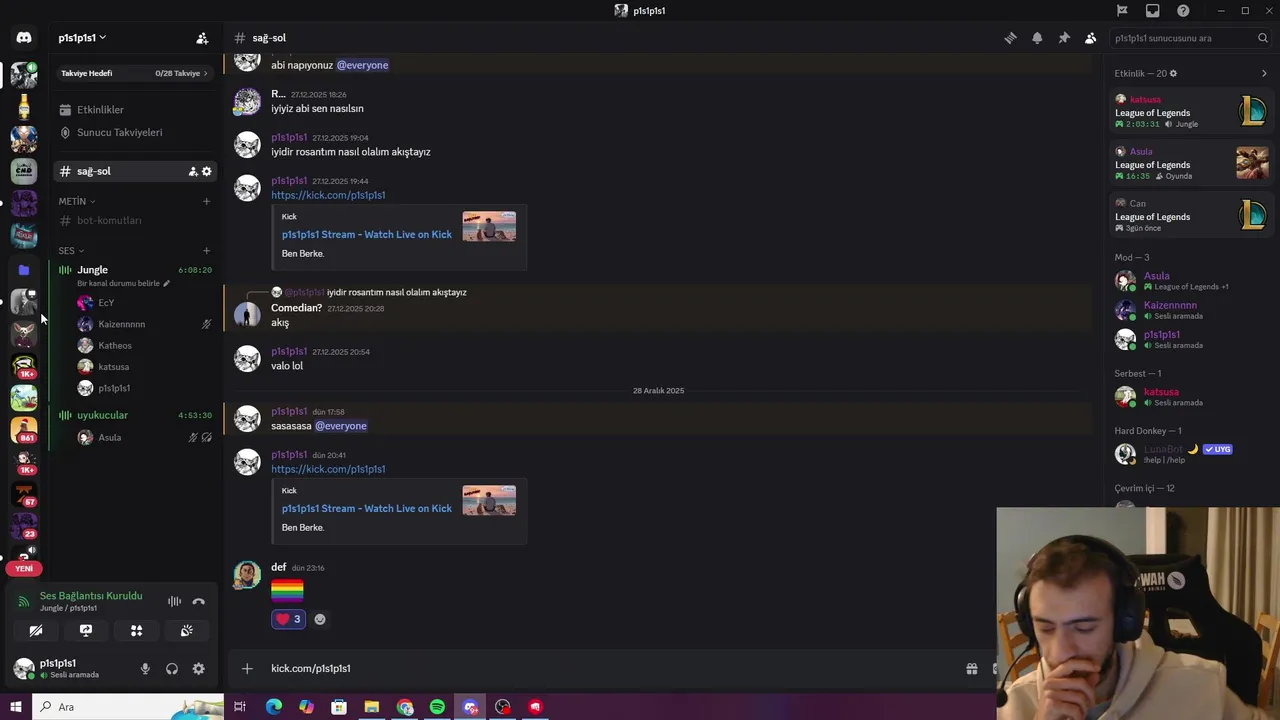Image resolution: width=1280 pixels, height=720 pixels.
Task: Open Sunucu Takviyeleri entry
Action: click(x=134, y=132)
